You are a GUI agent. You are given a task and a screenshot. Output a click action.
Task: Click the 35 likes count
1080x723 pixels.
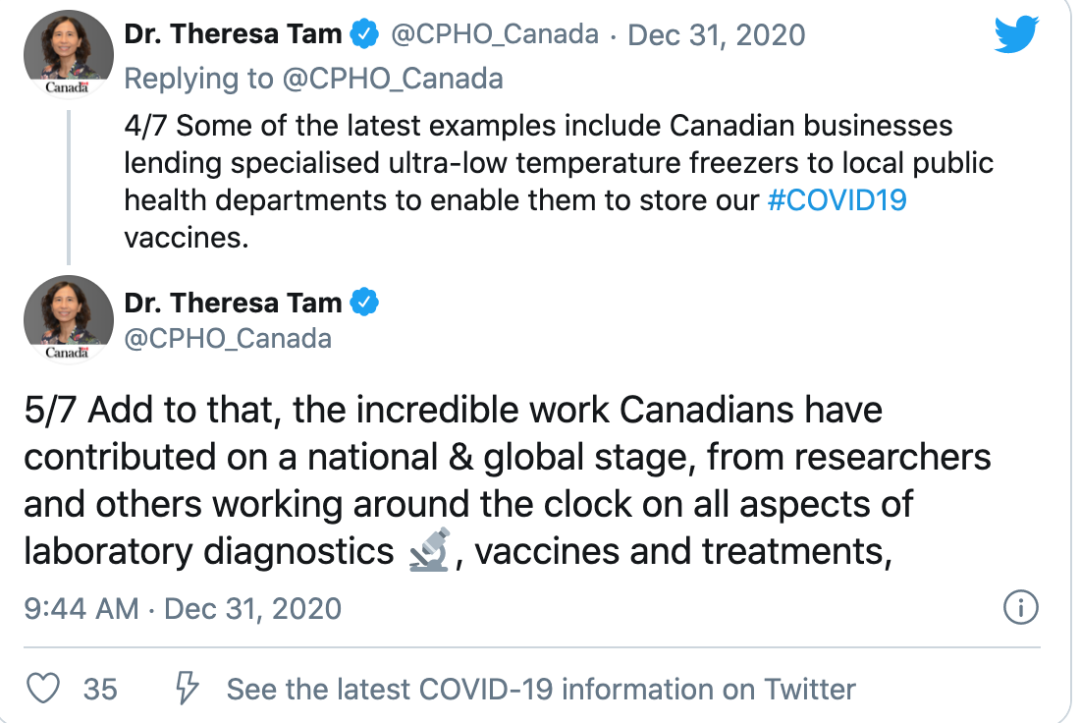click(101, 689)
